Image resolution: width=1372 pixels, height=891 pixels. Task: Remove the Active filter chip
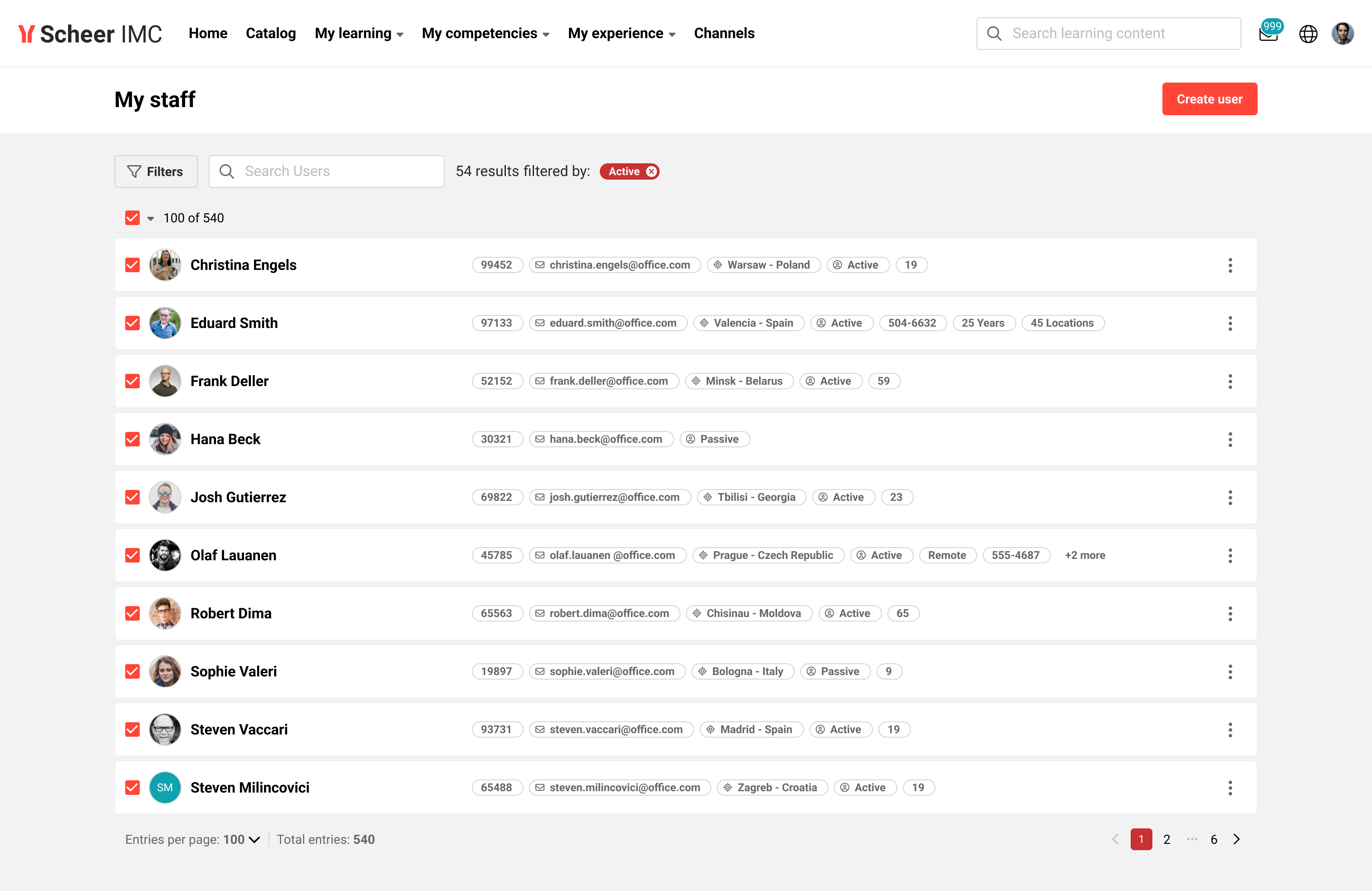pos(652,171)
